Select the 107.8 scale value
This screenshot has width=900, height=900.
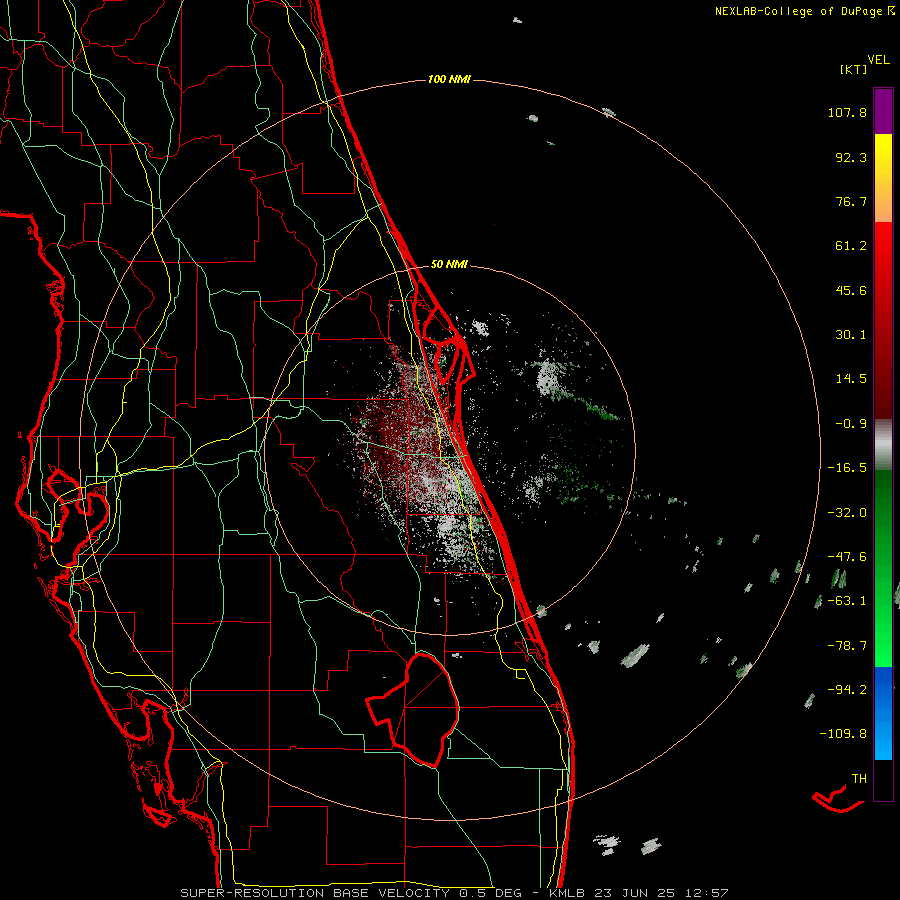pyautogui.click(x=847, y=112)
